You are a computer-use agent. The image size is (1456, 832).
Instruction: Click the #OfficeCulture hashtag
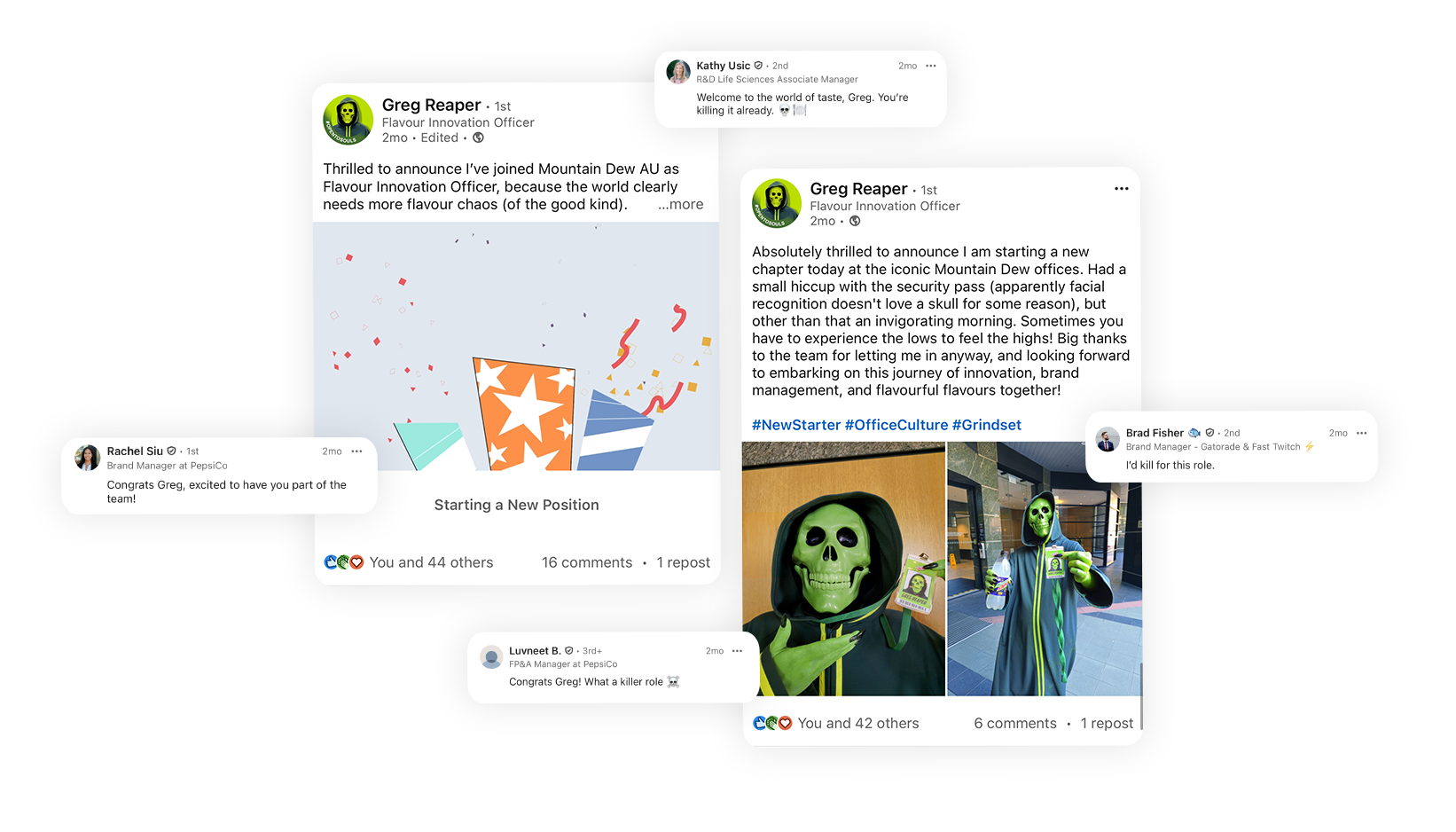(896, 425)
